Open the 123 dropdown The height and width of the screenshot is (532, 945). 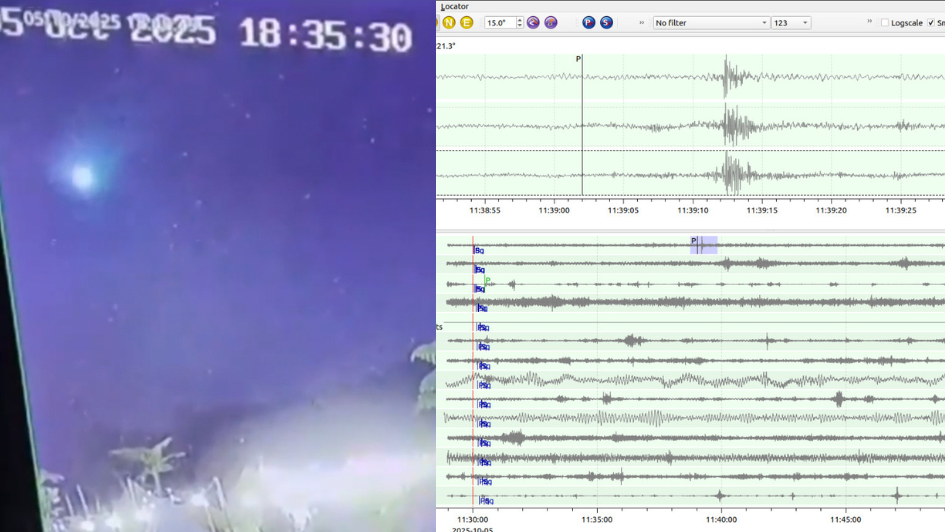point(790,22)
